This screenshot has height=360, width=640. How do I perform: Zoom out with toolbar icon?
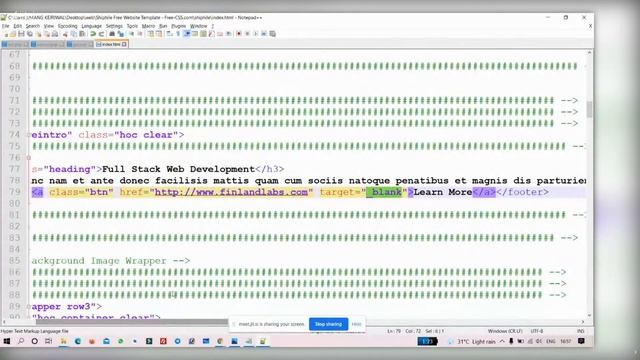[140, 34]
